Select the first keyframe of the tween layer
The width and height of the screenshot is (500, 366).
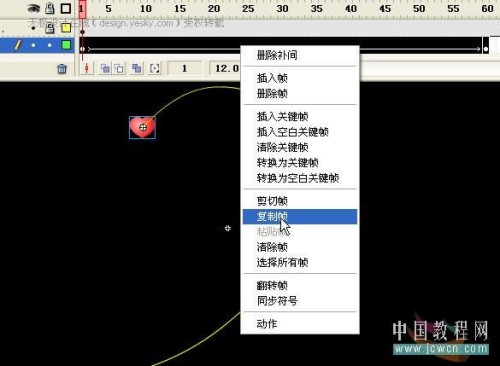point(82,49)
